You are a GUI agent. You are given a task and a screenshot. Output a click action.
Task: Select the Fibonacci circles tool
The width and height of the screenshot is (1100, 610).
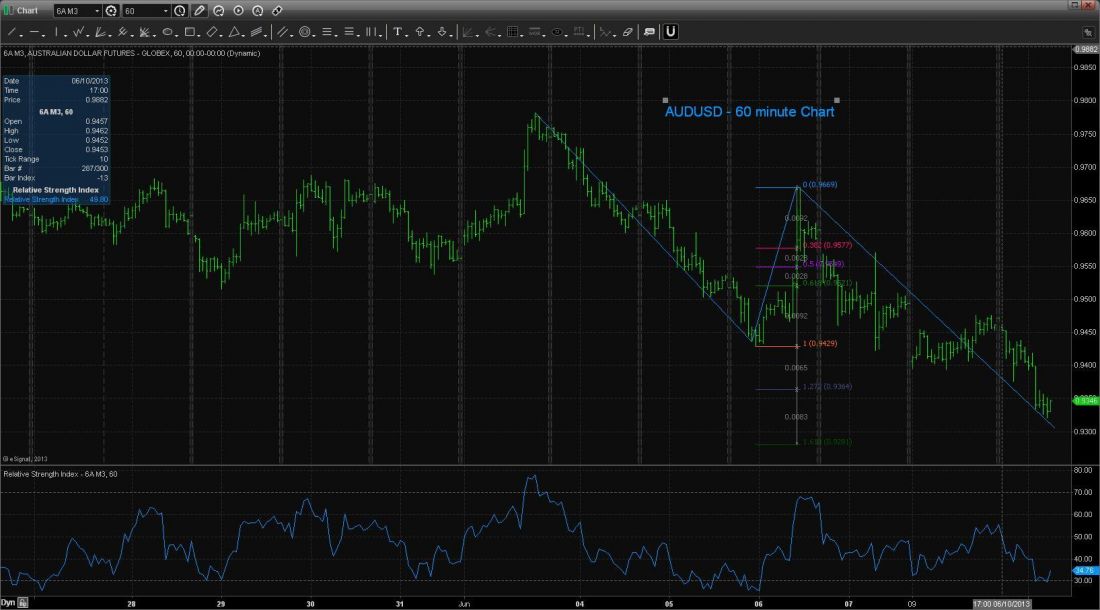click(x=305, y=32)
